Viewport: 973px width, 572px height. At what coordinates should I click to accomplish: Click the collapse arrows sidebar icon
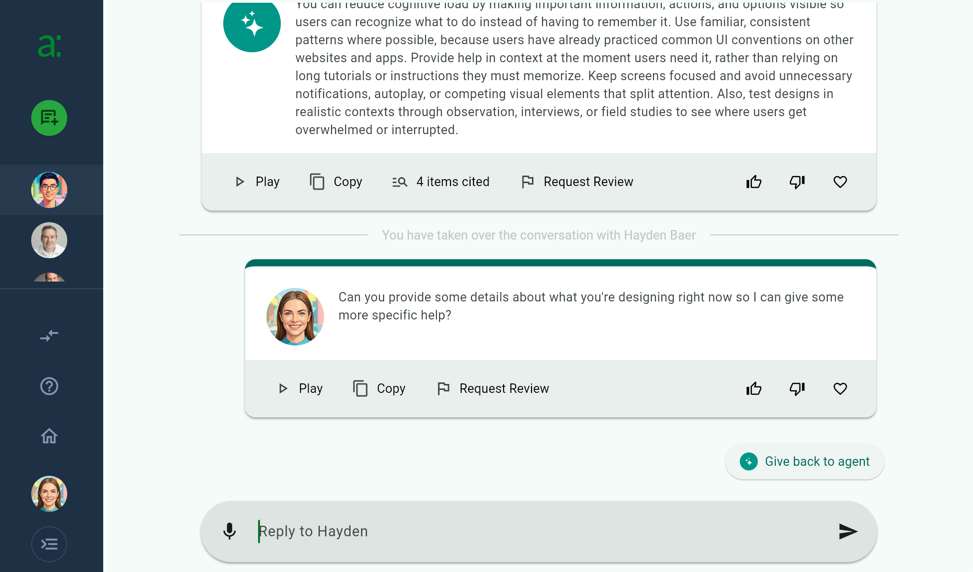point(49,336)
